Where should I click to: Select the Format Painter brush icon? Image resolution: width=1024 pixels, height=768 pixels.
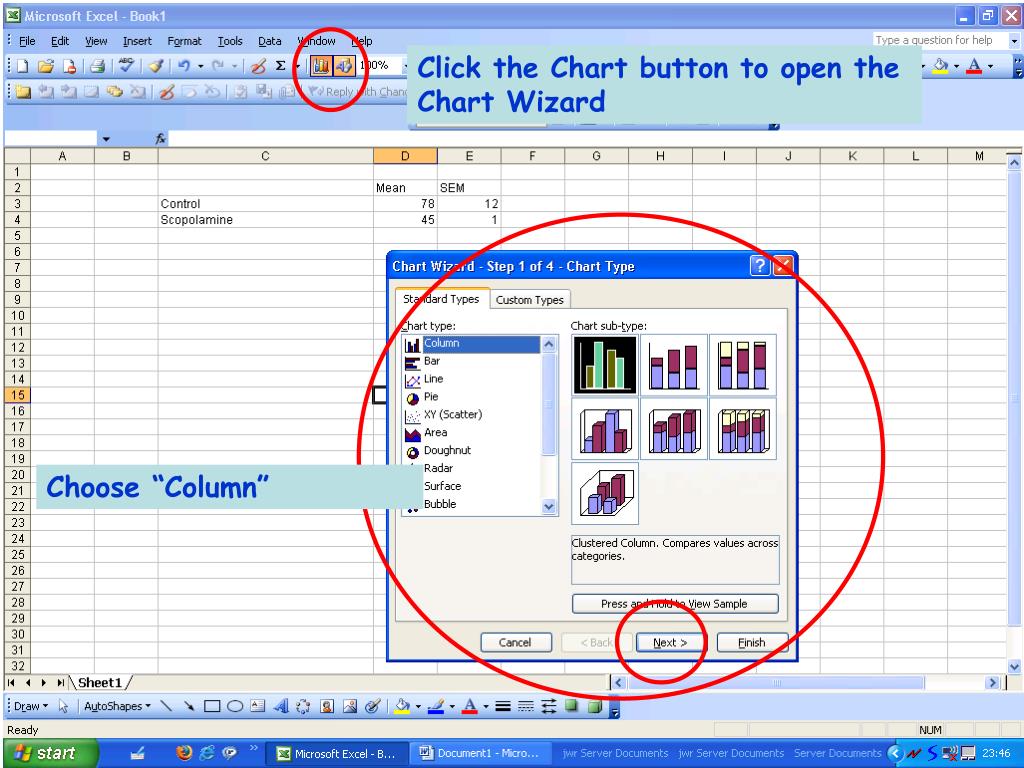(x=155, y=66)
